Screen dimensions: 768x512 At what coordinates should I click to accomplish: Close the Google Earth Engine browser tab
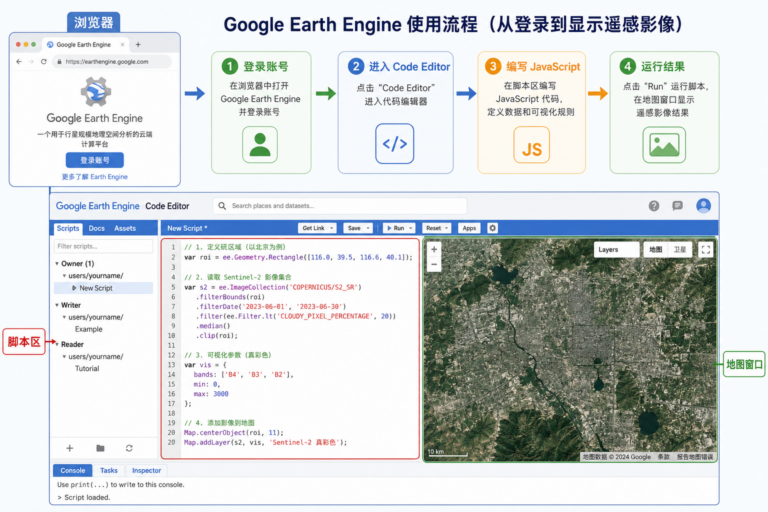click(122, 45)
